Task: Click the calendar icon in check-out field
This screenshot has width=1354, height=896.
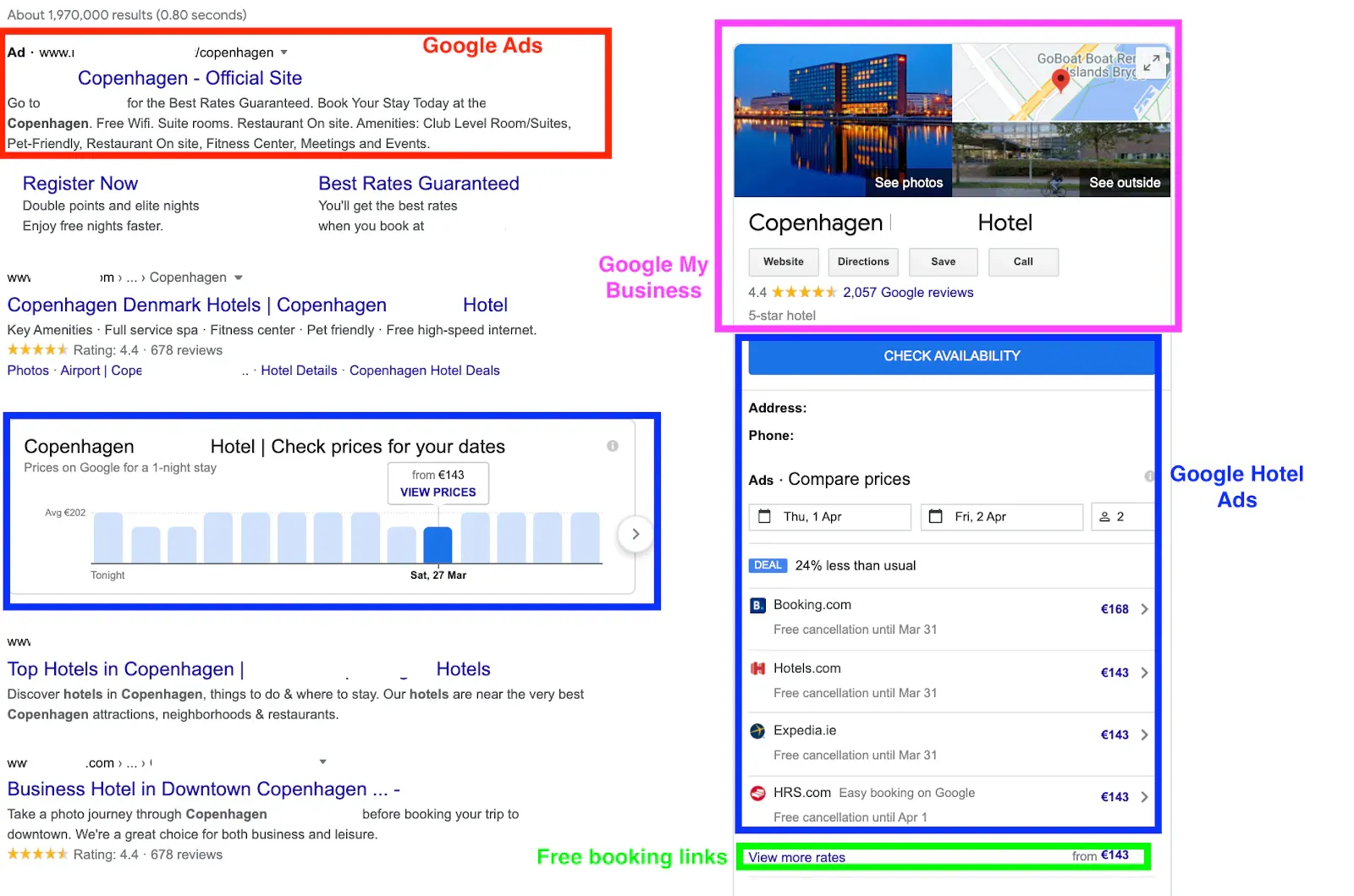Action: pos(936,516)
